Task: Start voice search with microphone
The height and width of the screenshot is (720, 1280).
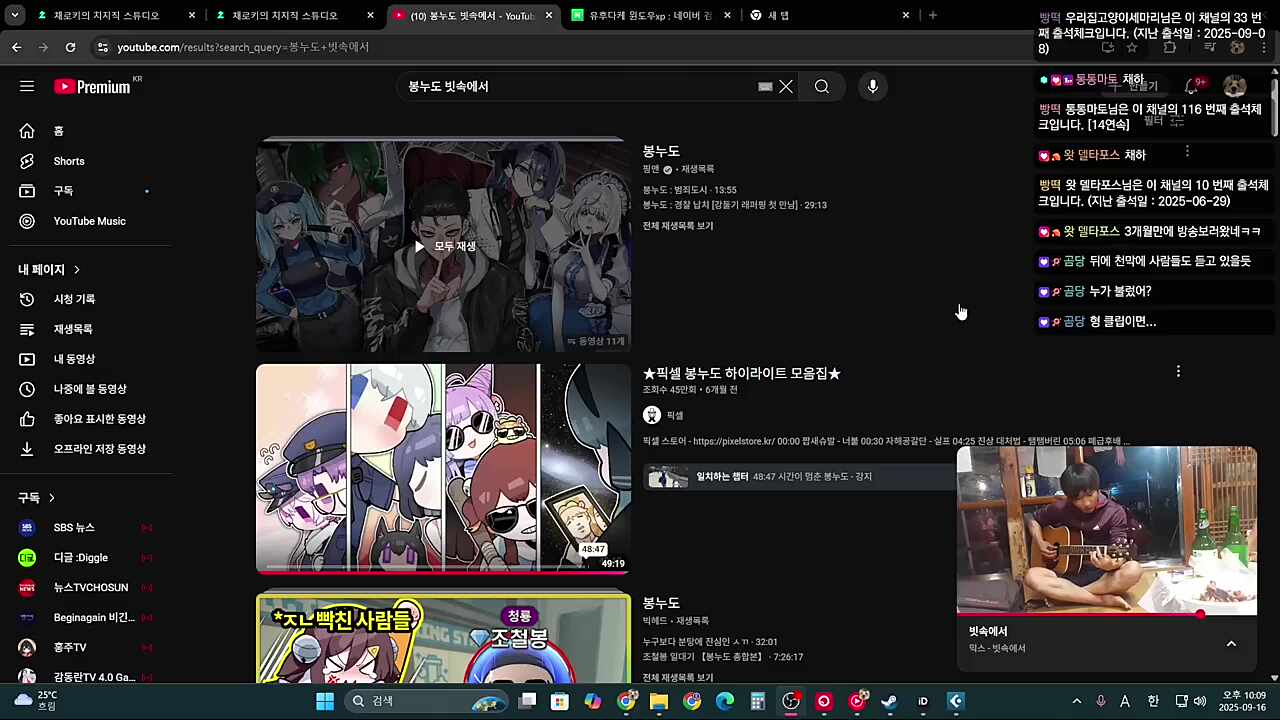Action: (x=873, y=87)
